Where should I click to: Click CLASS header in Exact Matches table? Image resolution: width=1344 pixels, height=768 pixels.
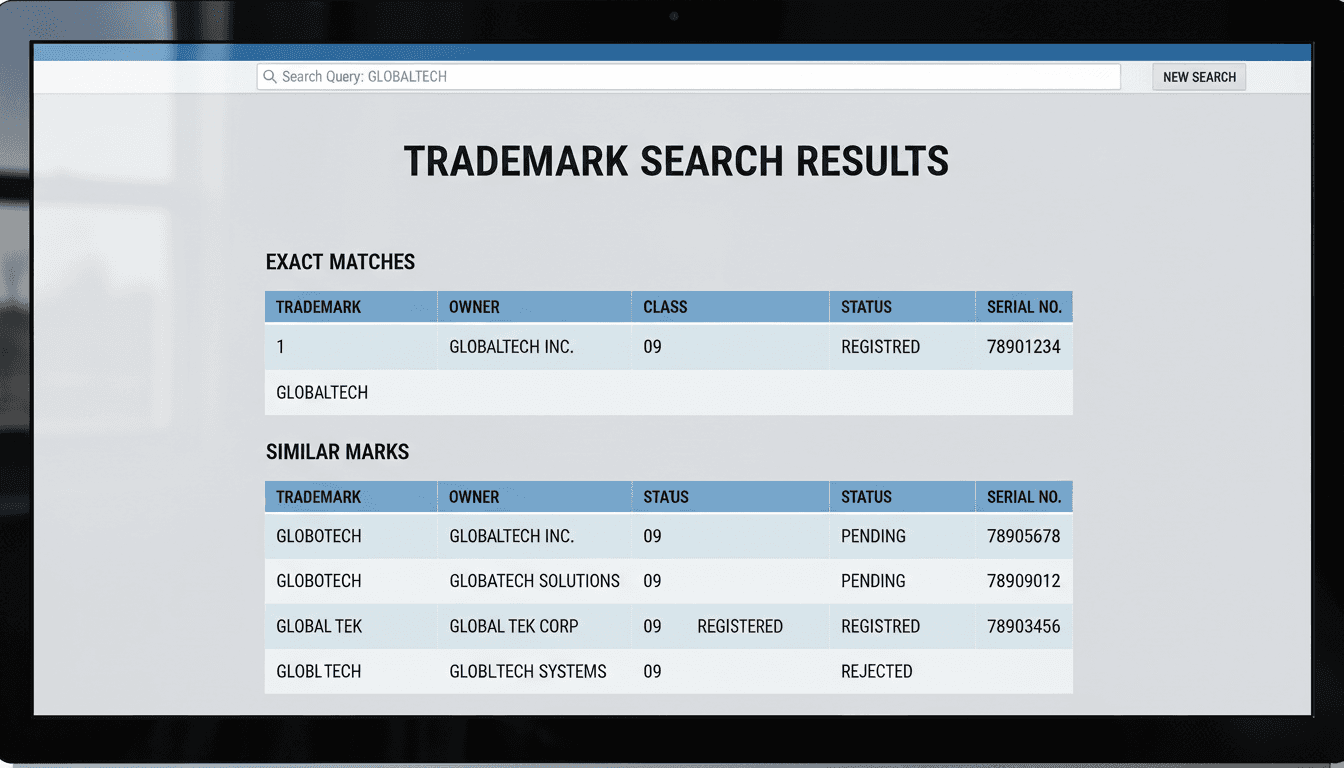tap(665, 307)
